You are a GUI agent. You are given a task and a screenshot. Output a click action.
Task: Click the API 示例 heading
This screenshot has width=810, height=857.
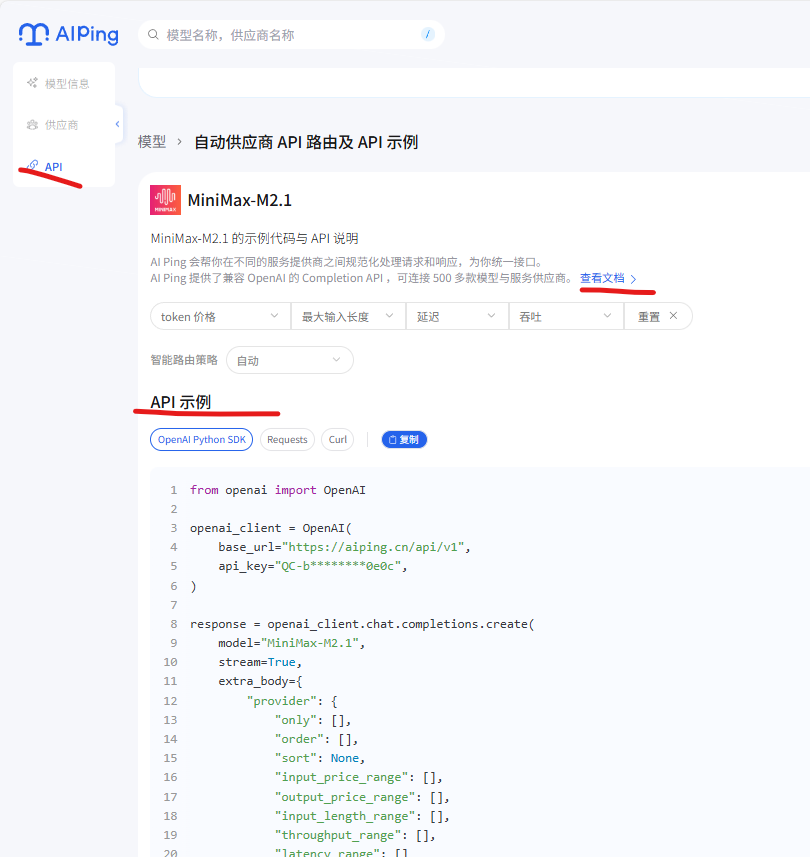181,402
